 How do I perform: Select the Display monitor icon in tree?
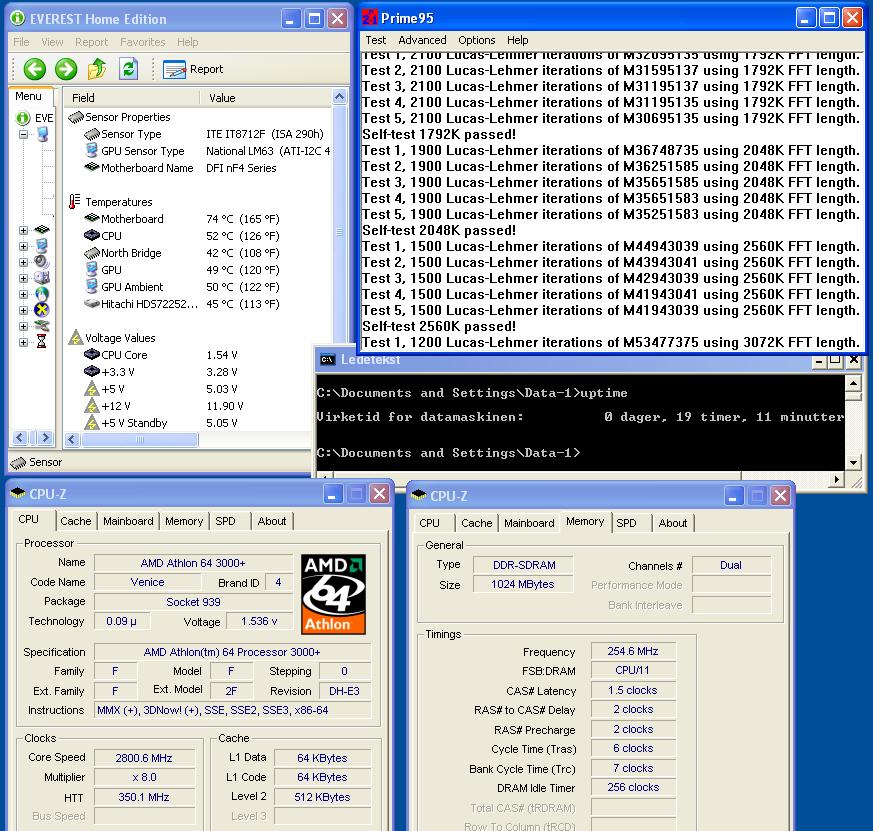42,245
